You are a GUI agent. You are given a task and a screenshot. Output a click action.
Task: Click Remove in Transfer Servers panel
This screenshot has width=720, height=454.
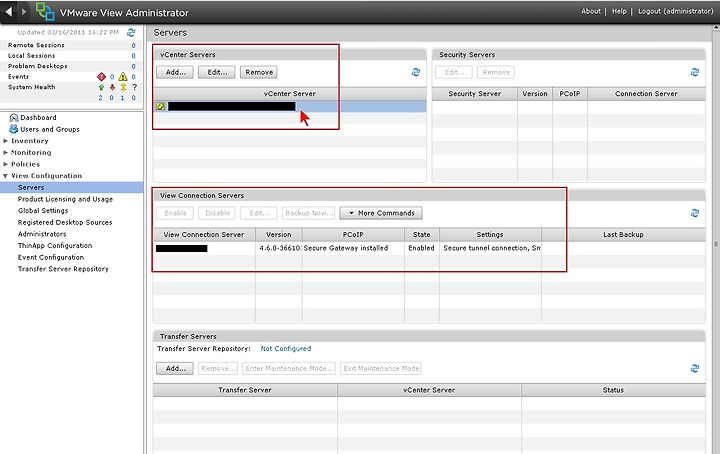tap(219, 368)
